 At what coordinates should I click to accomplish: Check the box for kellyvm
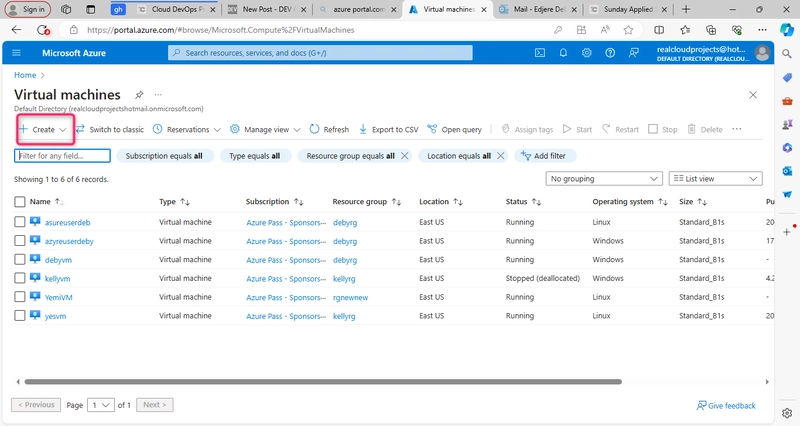(x=19, y=279)
